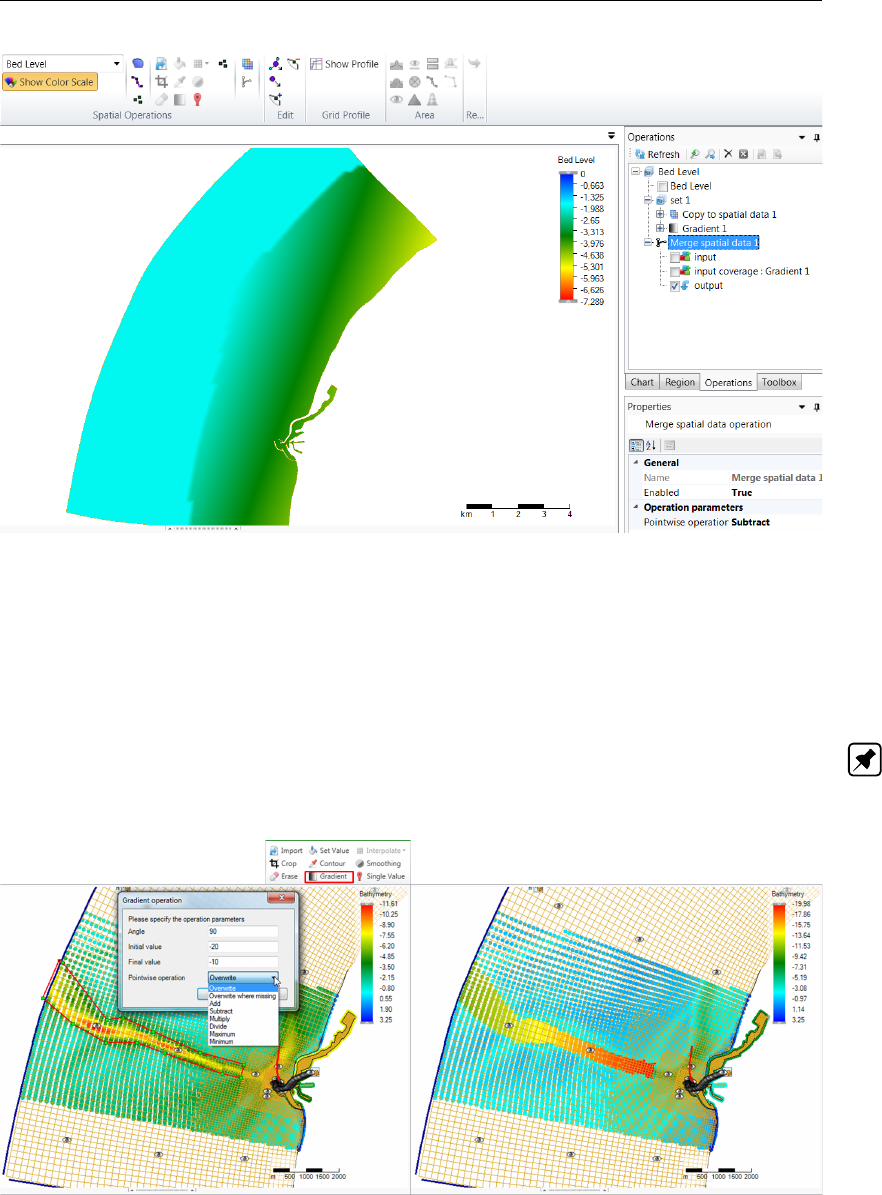Enable the input checkbox under Merge
The image size is (882, 1195).
pos(675,258)
